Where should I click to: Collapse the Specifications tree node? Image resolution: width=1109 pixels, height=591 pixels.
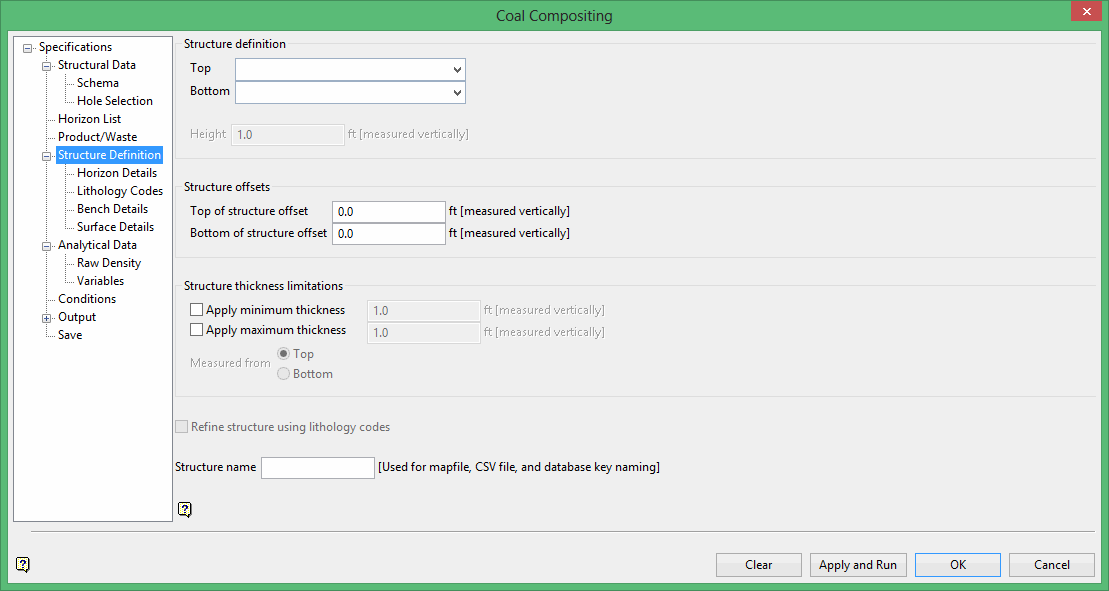(27, 47)
